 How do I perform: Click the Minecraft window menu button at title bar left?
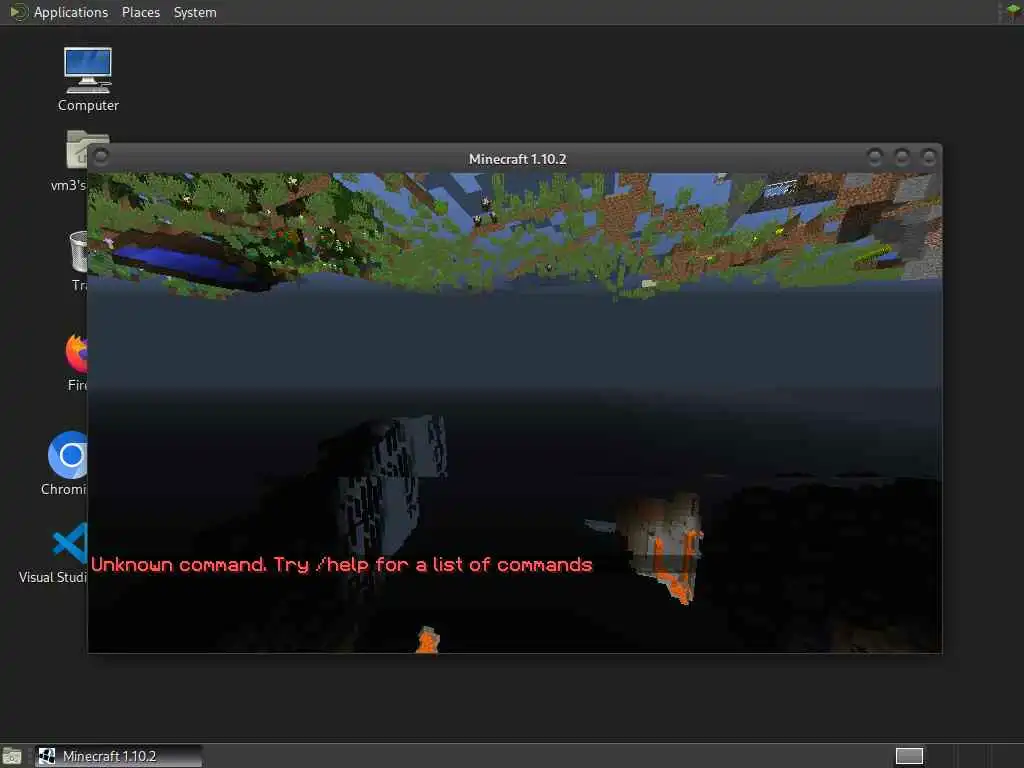pyautogui.click(x=101, y=157)
